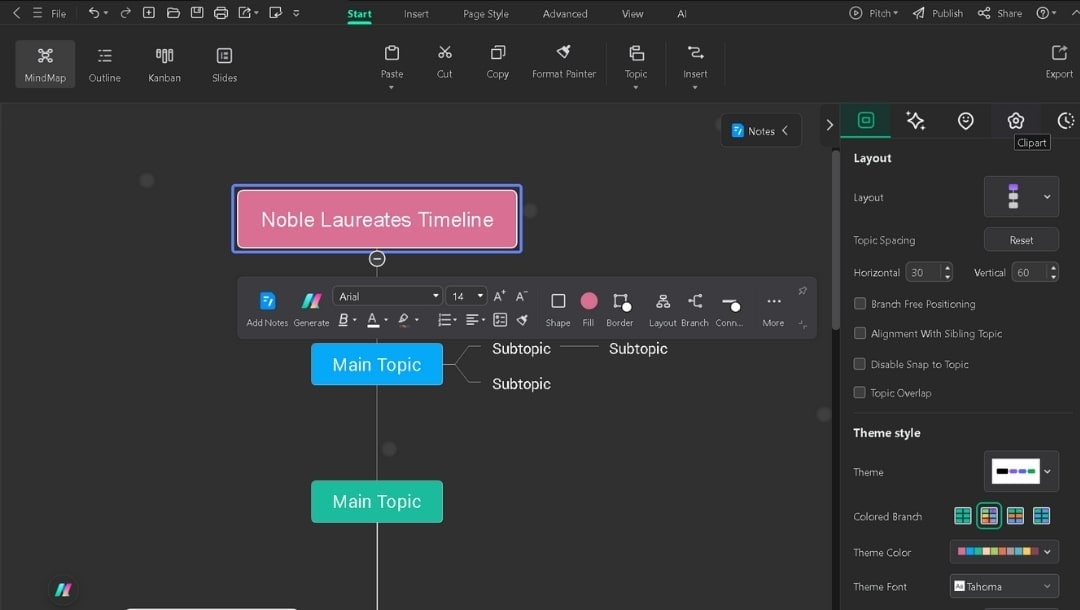
Task: Save the document icon
Action: click(197, 12)
